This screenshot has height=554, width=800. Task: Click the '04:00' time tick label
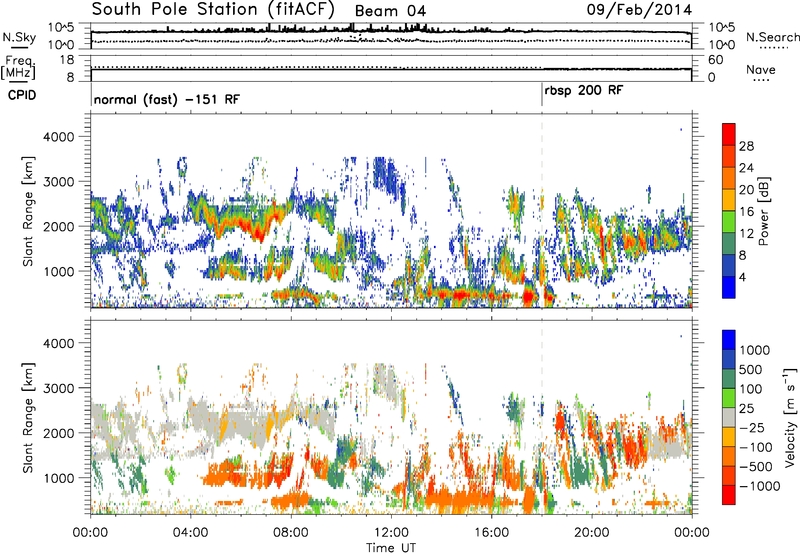pos(190,533)
